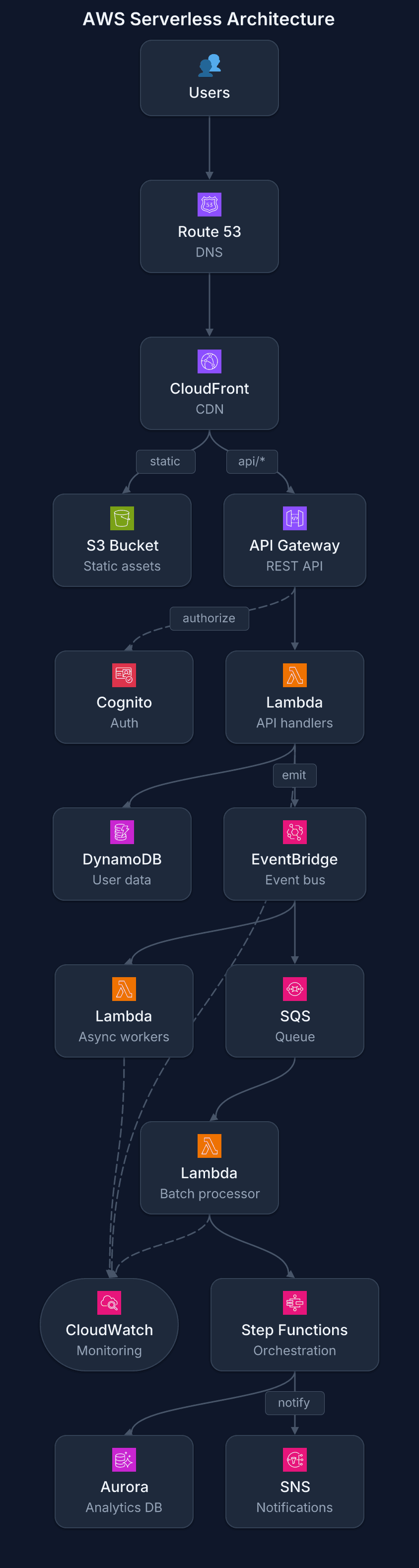
Task: Click the SQS queue icon
Action: click(x=295, y=989)
